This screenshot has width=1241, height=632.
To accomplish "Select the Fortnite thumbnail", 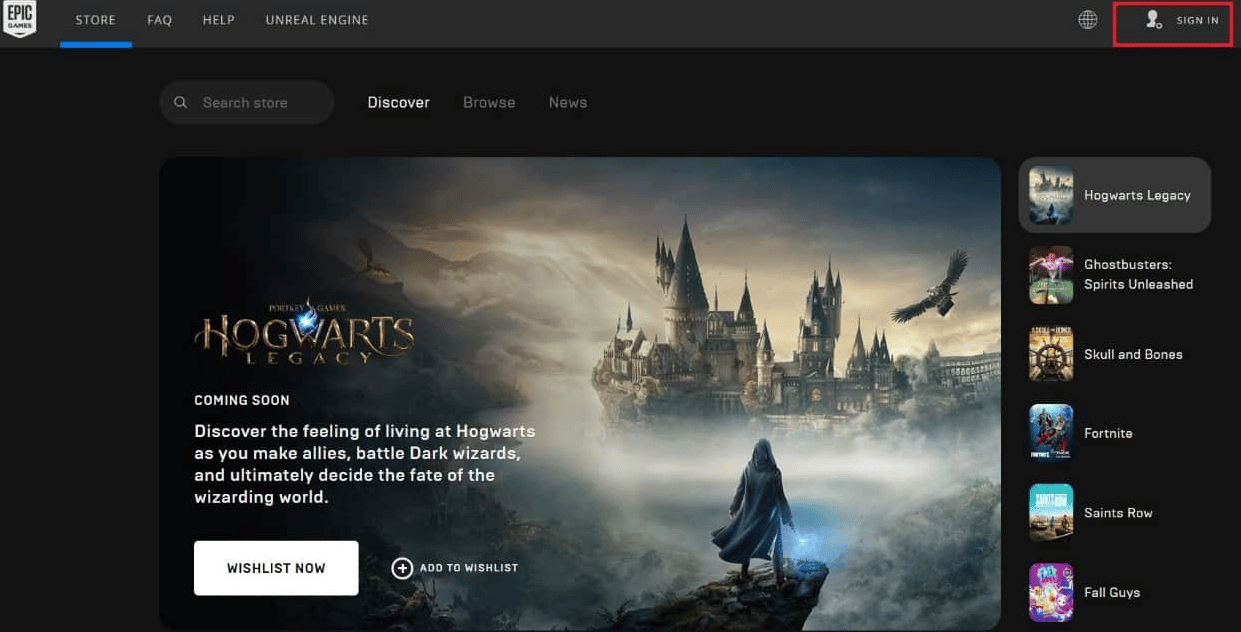I will (x=1051, y=433).
